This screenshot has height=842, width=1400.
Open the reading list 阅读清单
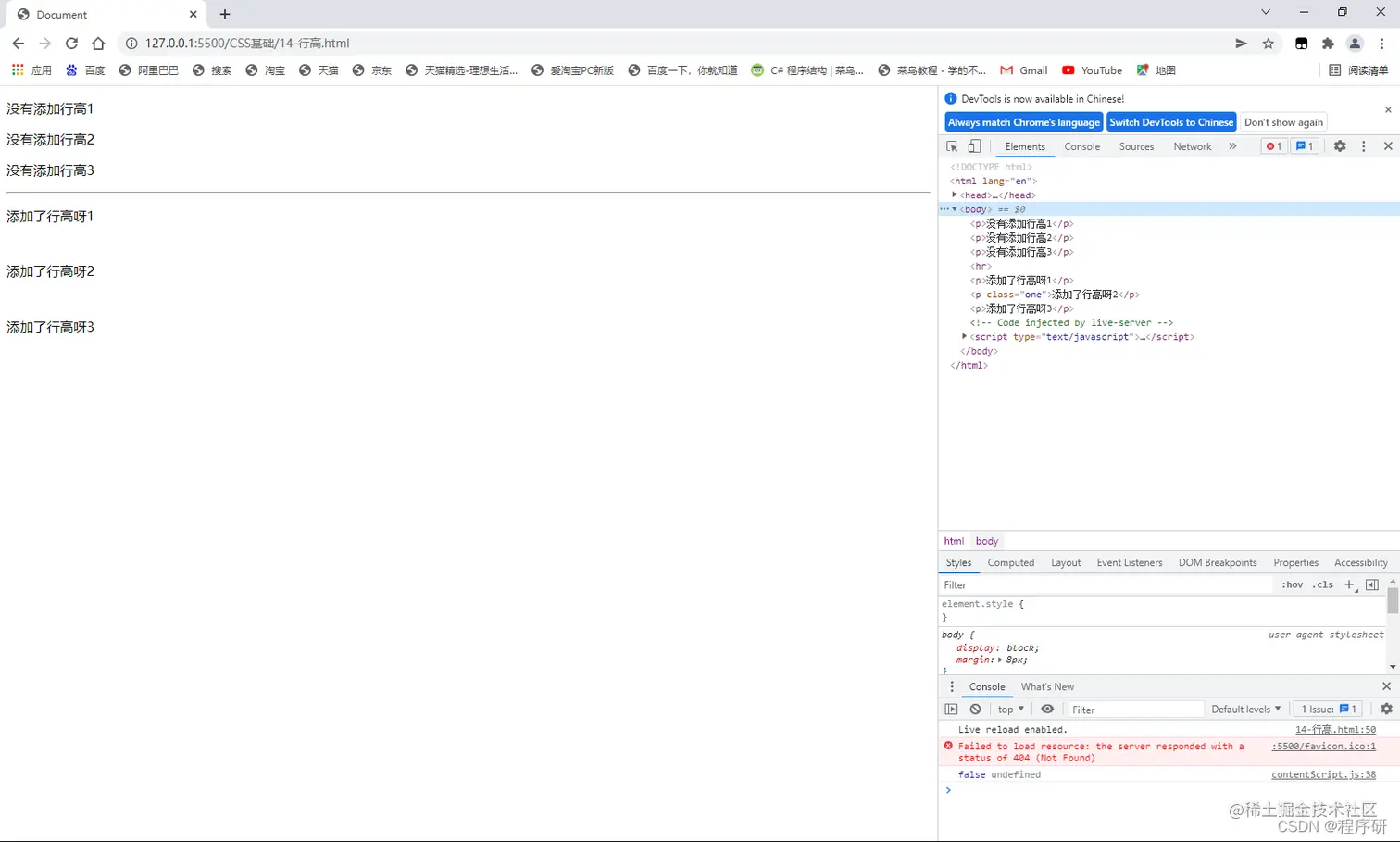coord(1358,70)
